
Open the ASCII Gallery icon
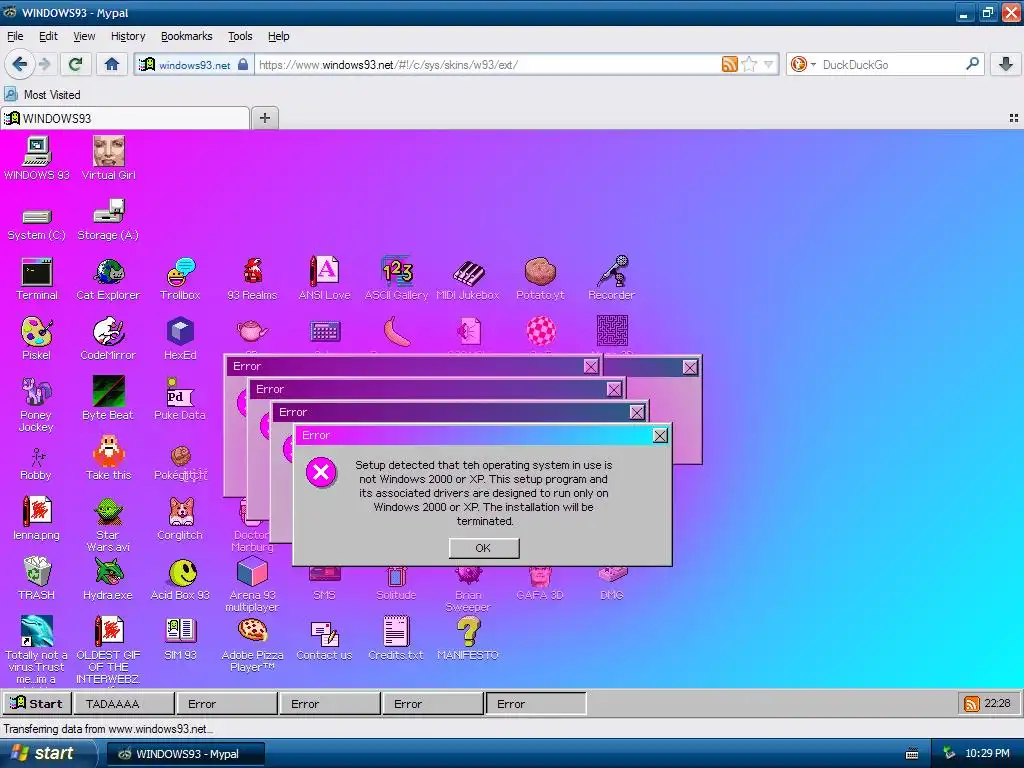(x=396, y=278)
